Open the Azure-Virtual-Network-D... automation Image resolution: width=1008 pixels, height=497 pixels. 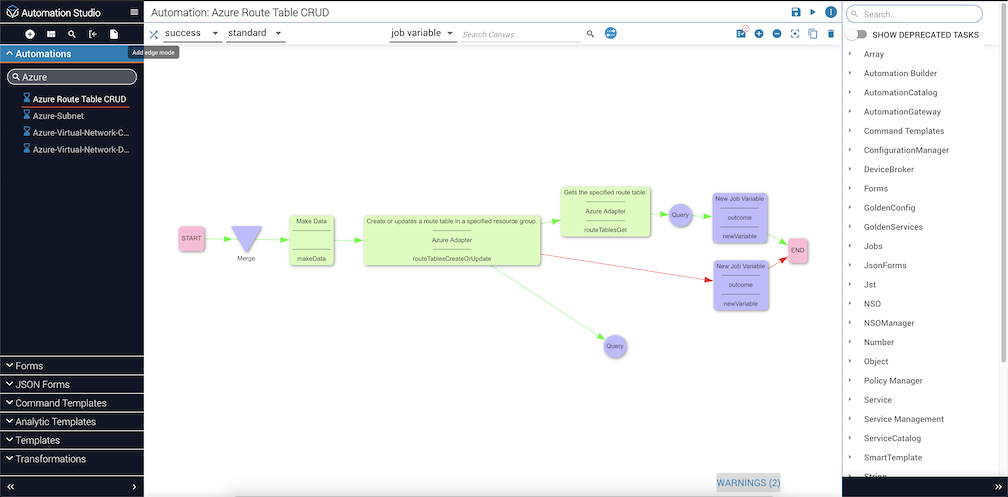81,149
